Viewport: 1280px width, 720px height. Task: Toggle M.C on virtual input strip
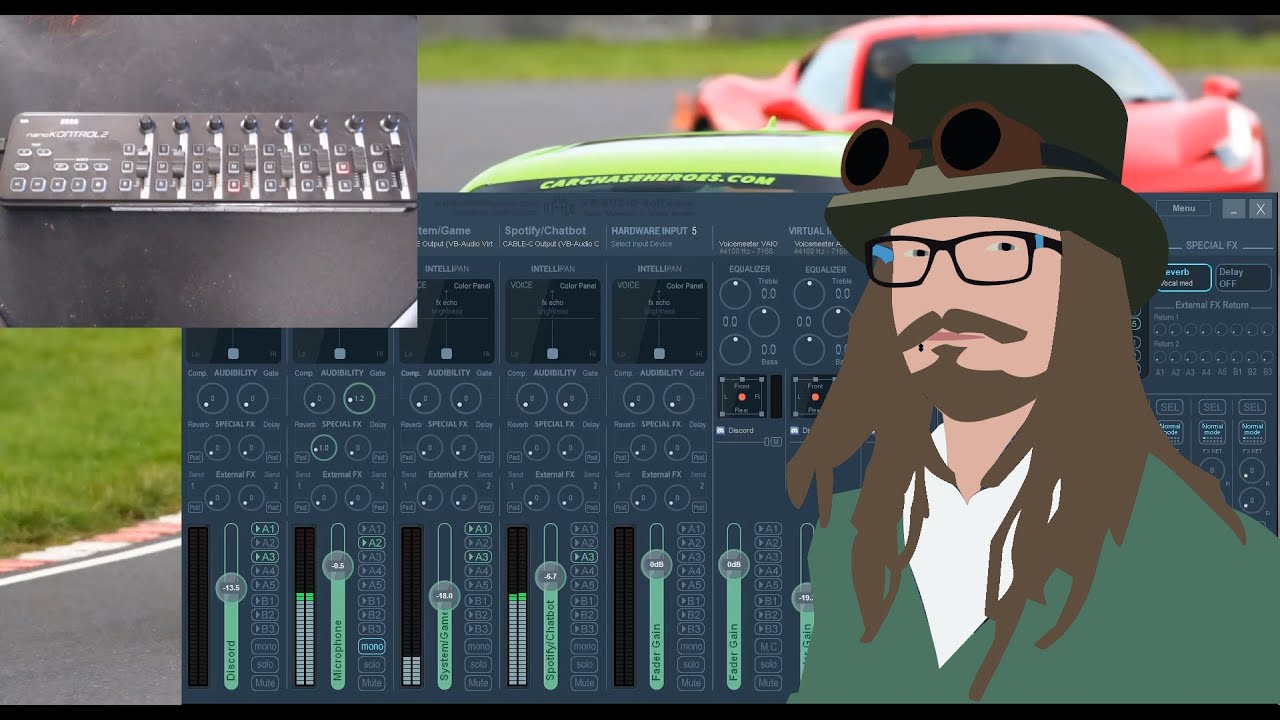coord(768,646)
